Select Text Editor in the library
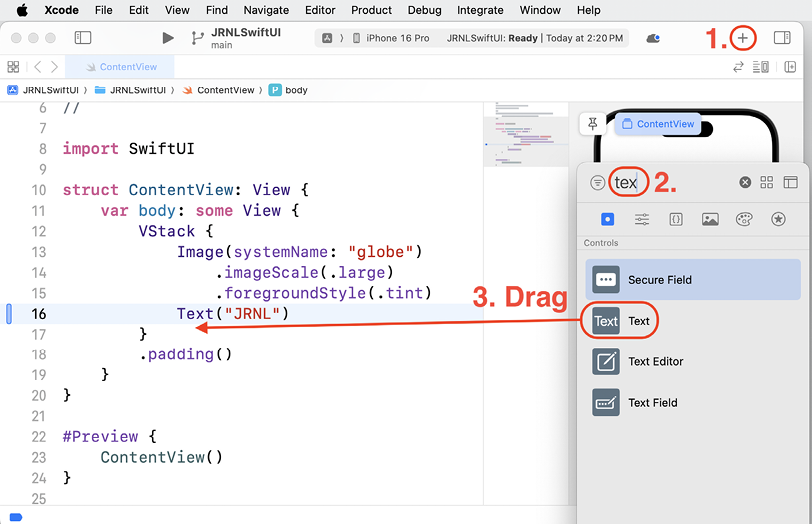812x524 pixels. (x=693, y=361)
